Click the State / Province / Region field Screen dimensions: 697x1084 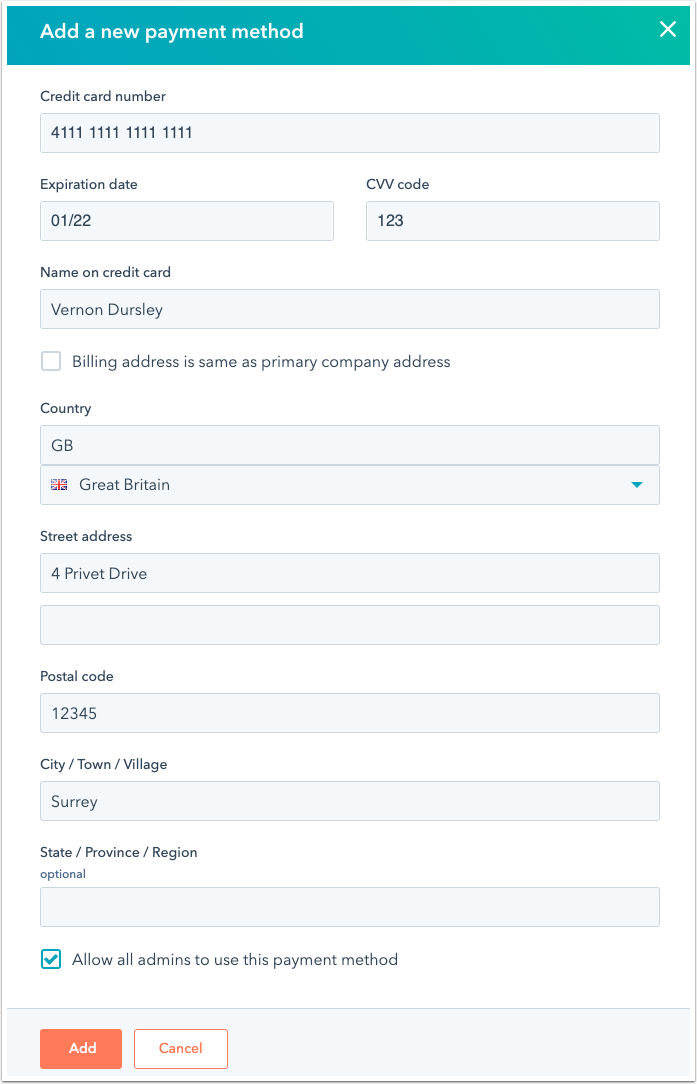point(349,907)
